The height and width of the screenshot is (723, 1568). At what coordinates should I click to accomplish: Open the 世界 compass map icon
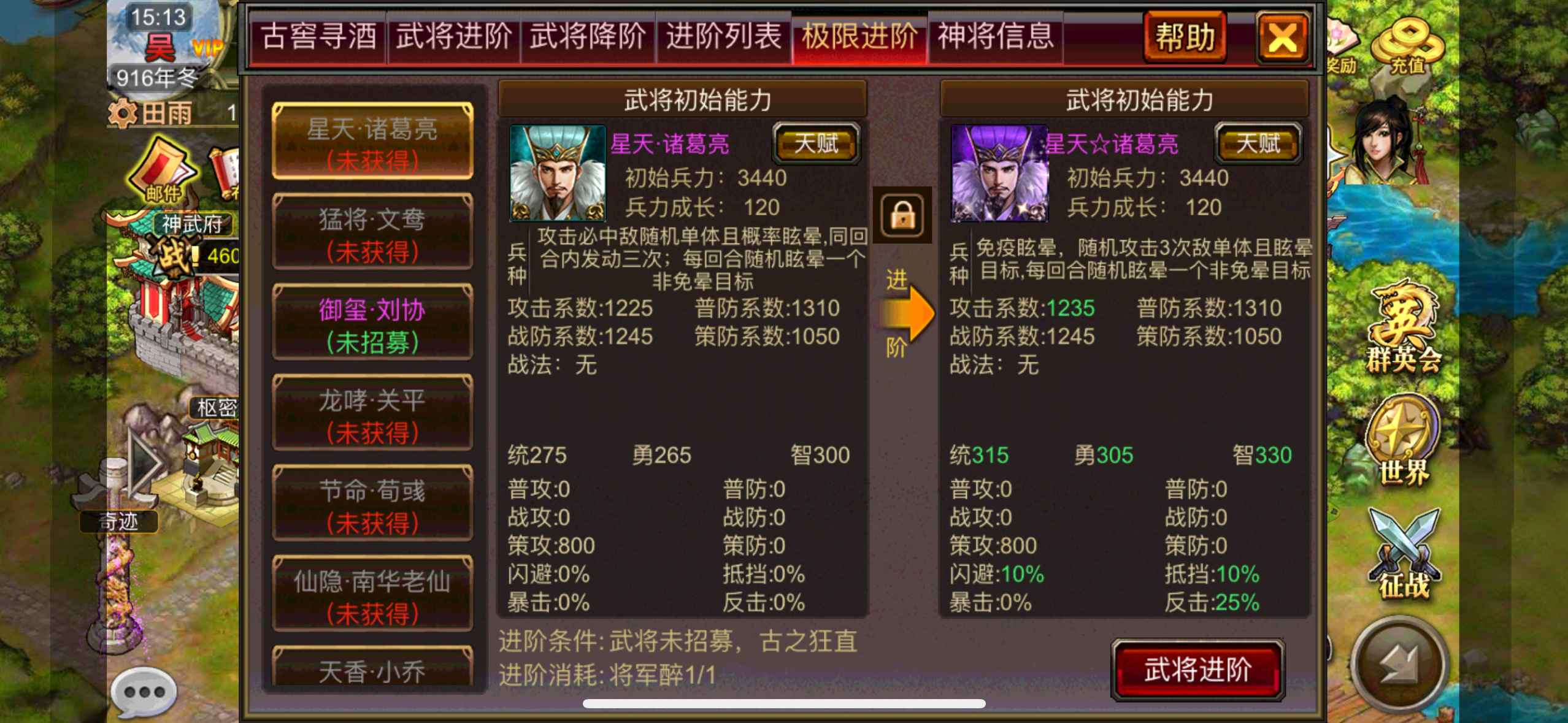pos(1404,439)
